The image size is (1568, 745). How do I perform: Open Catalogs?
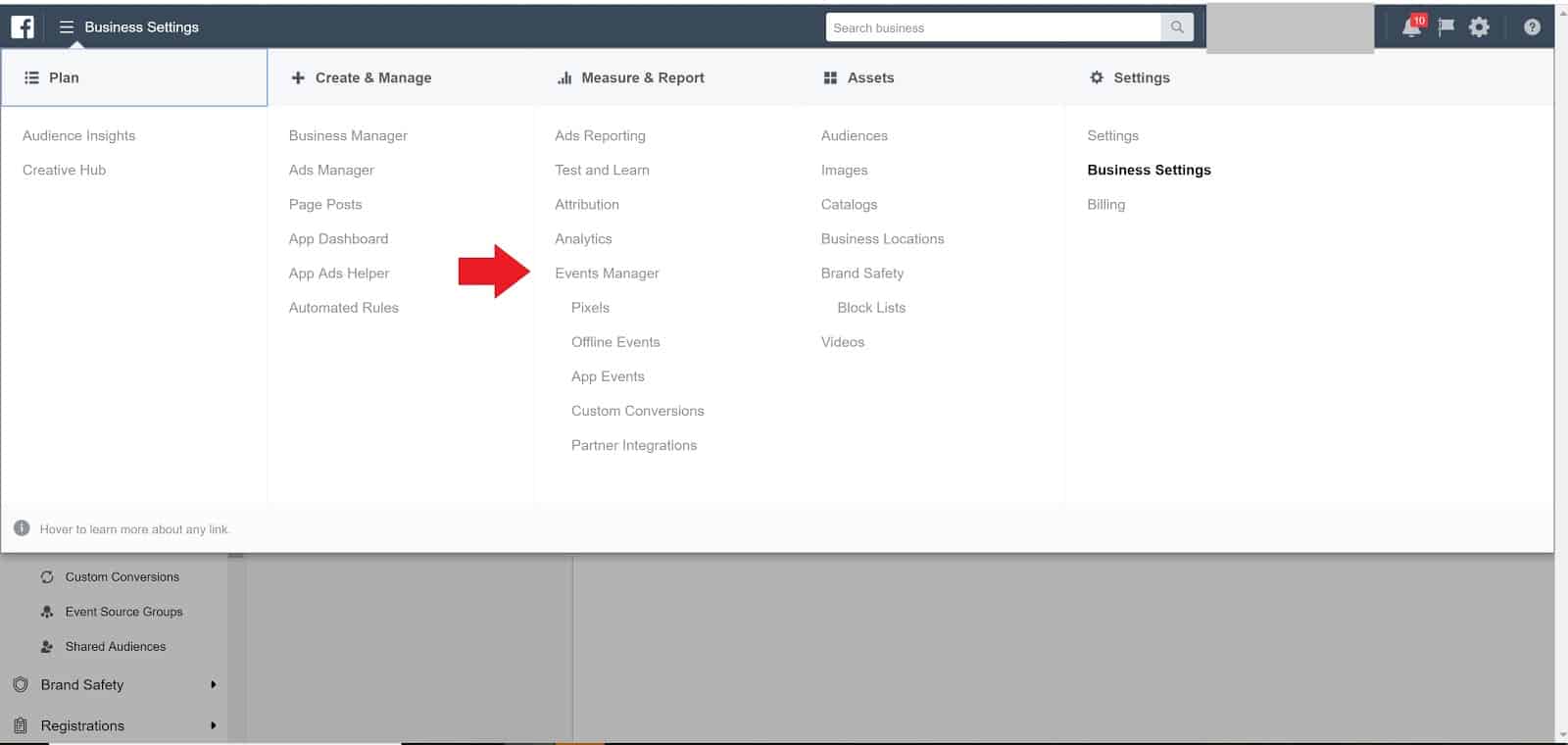[x=850, y=204]
